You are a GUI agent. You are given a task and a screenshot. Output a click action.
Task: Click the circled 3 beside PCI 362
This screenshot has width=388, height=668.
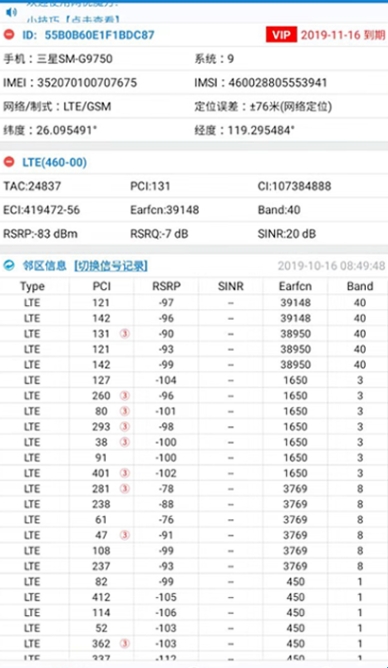point(124,644)
